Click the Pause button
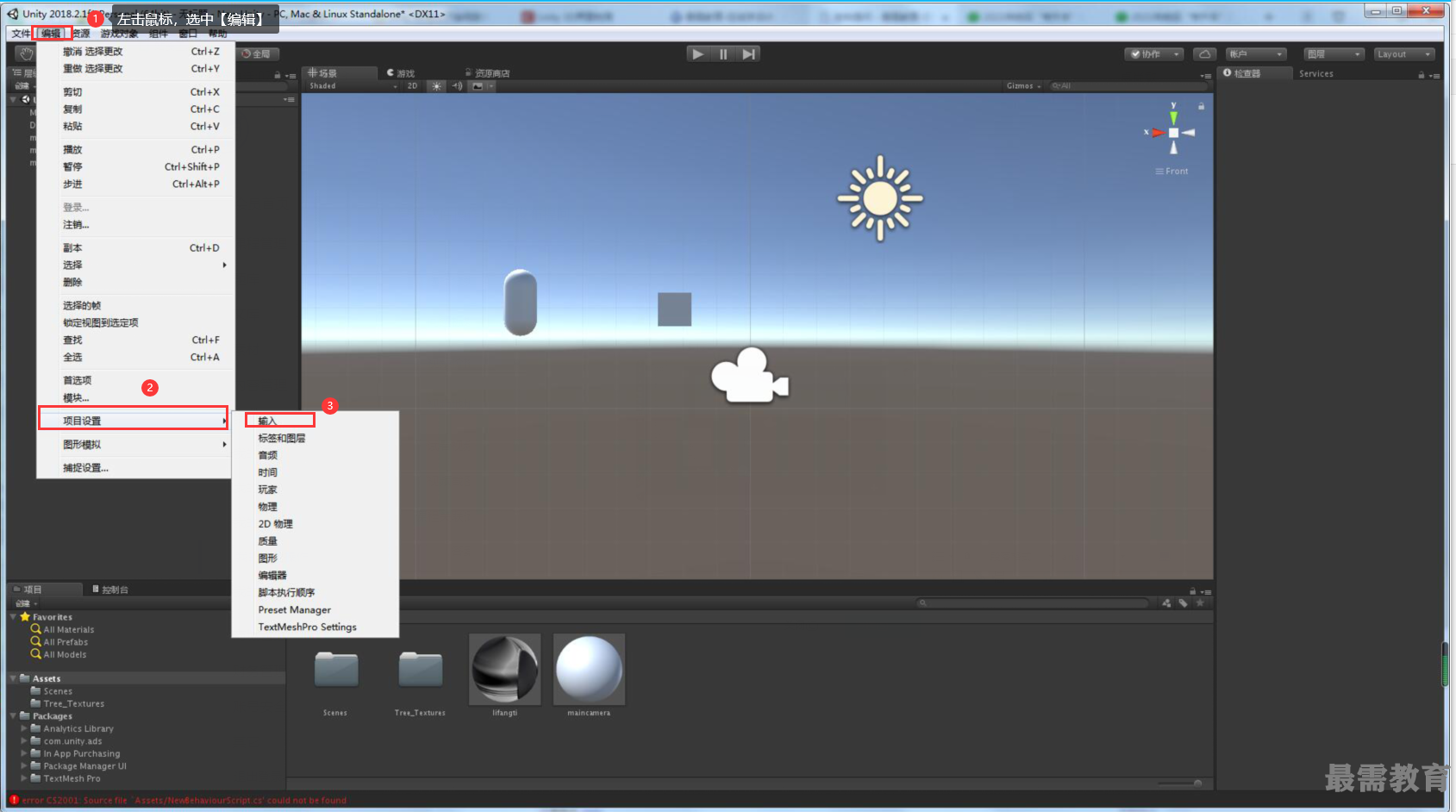1456x812 pixels. pyautogui.click(x=723, y=53)
